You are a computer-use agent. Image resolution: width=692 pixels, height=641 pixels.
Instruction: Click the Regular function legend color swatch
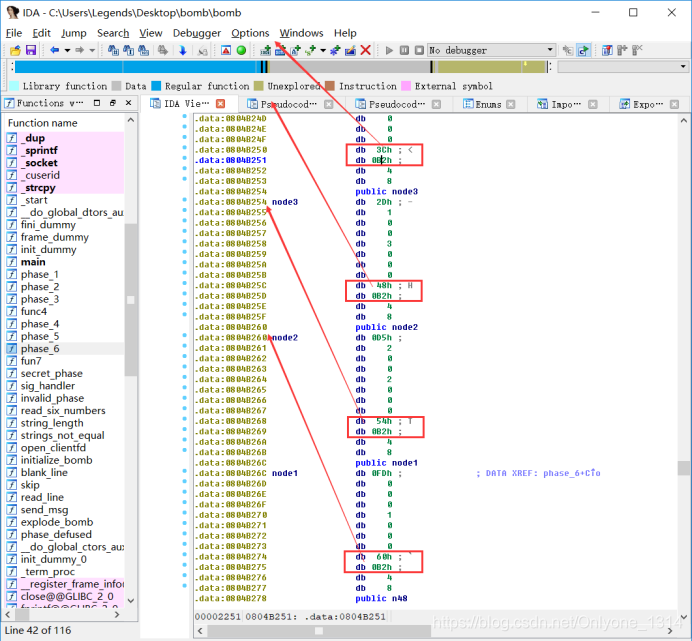(156, 86)
